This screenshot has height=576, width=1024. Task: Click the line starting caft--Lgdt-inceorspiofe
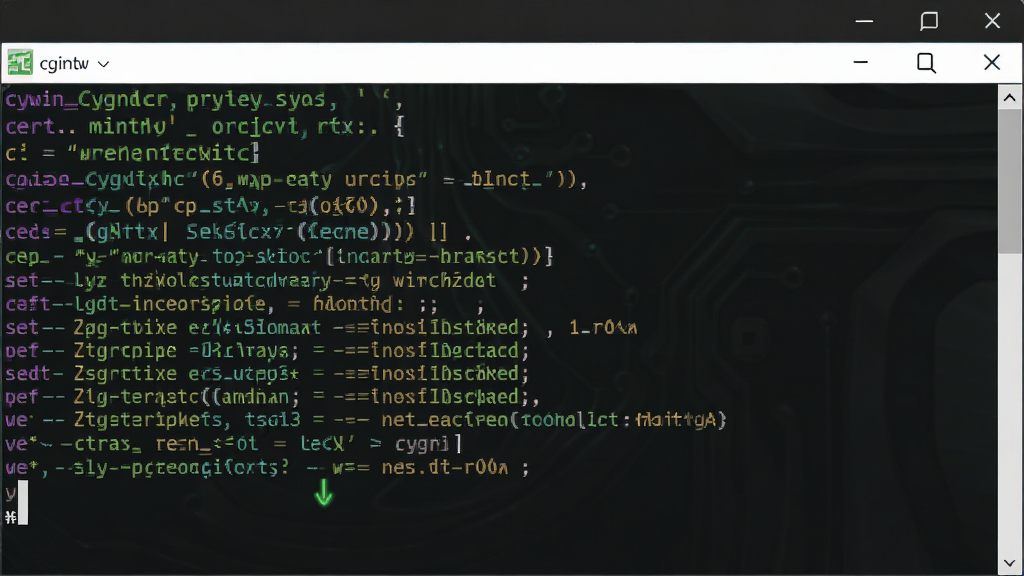click(245, 304)
